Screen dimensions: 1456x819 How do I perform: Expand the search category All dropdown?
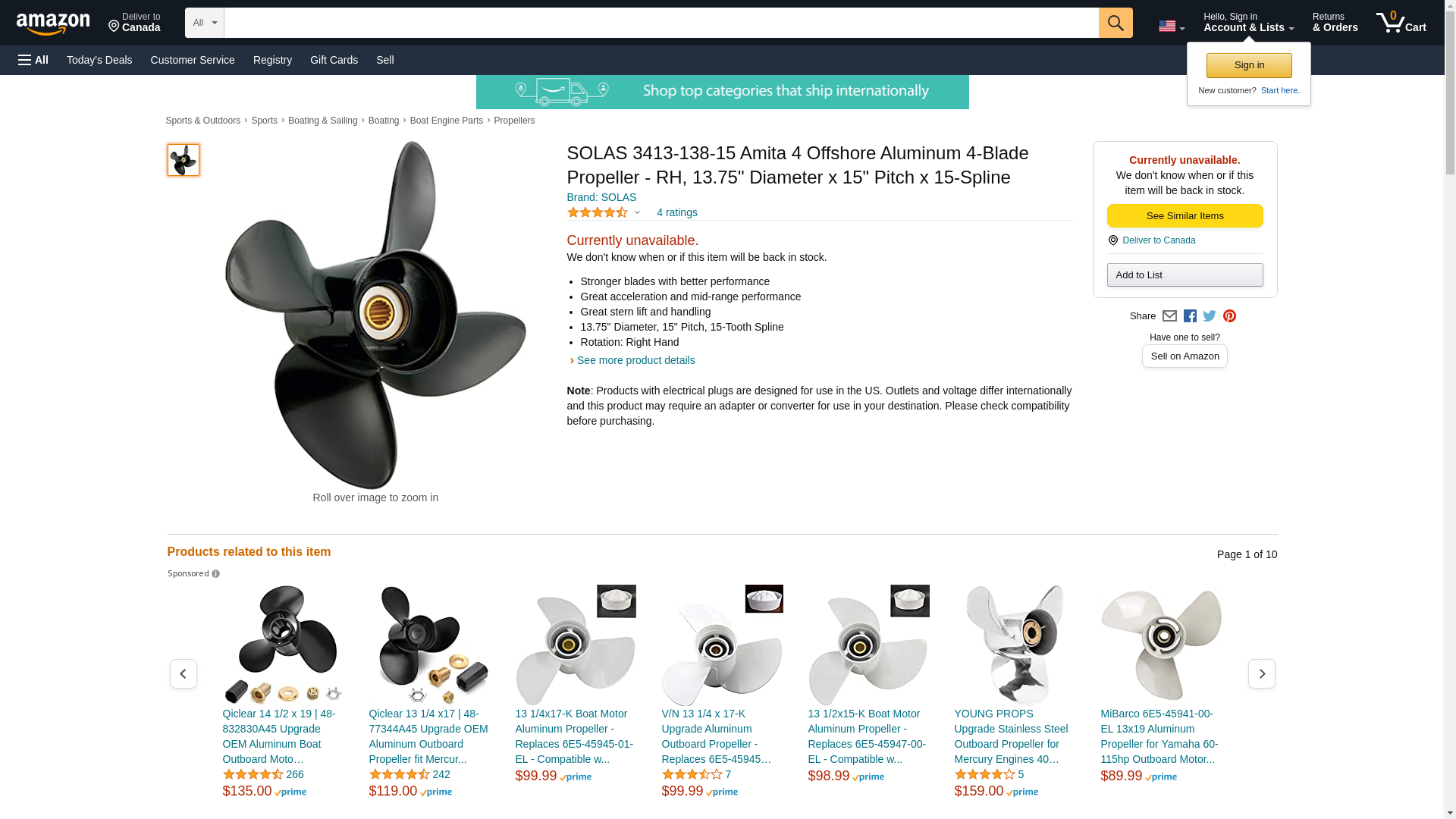pyautogui.click(x=205, y=23)
